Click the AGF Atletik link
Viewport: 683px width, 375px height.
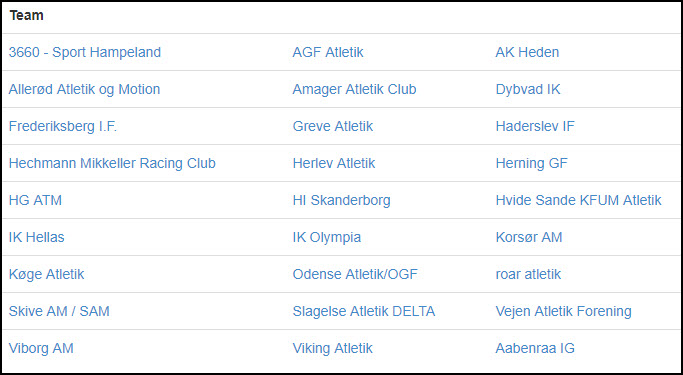[328, 52]
